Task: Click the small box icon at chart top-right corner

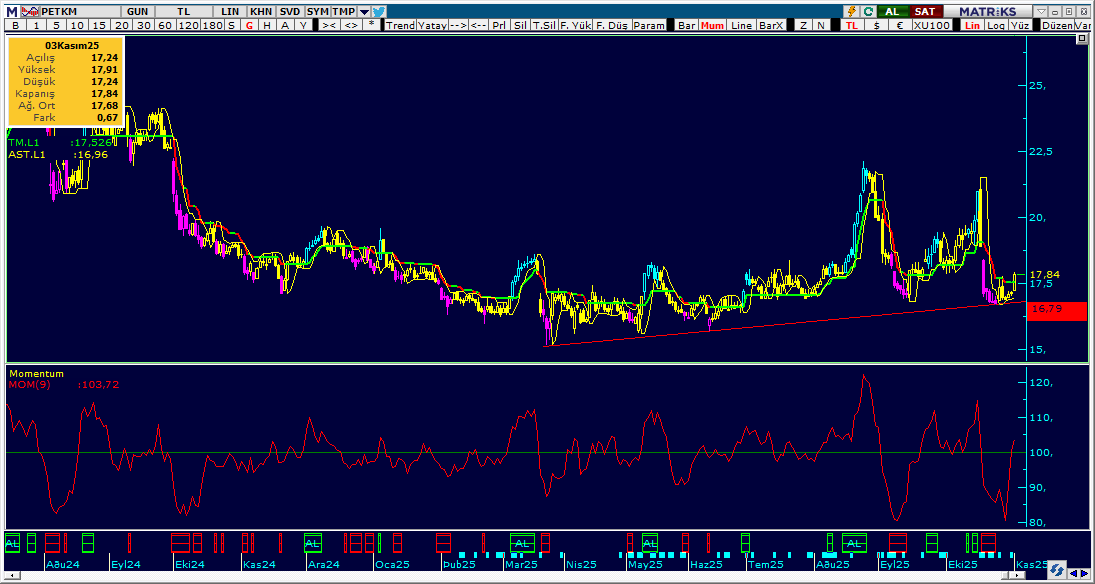Action: click(1082, 40)
